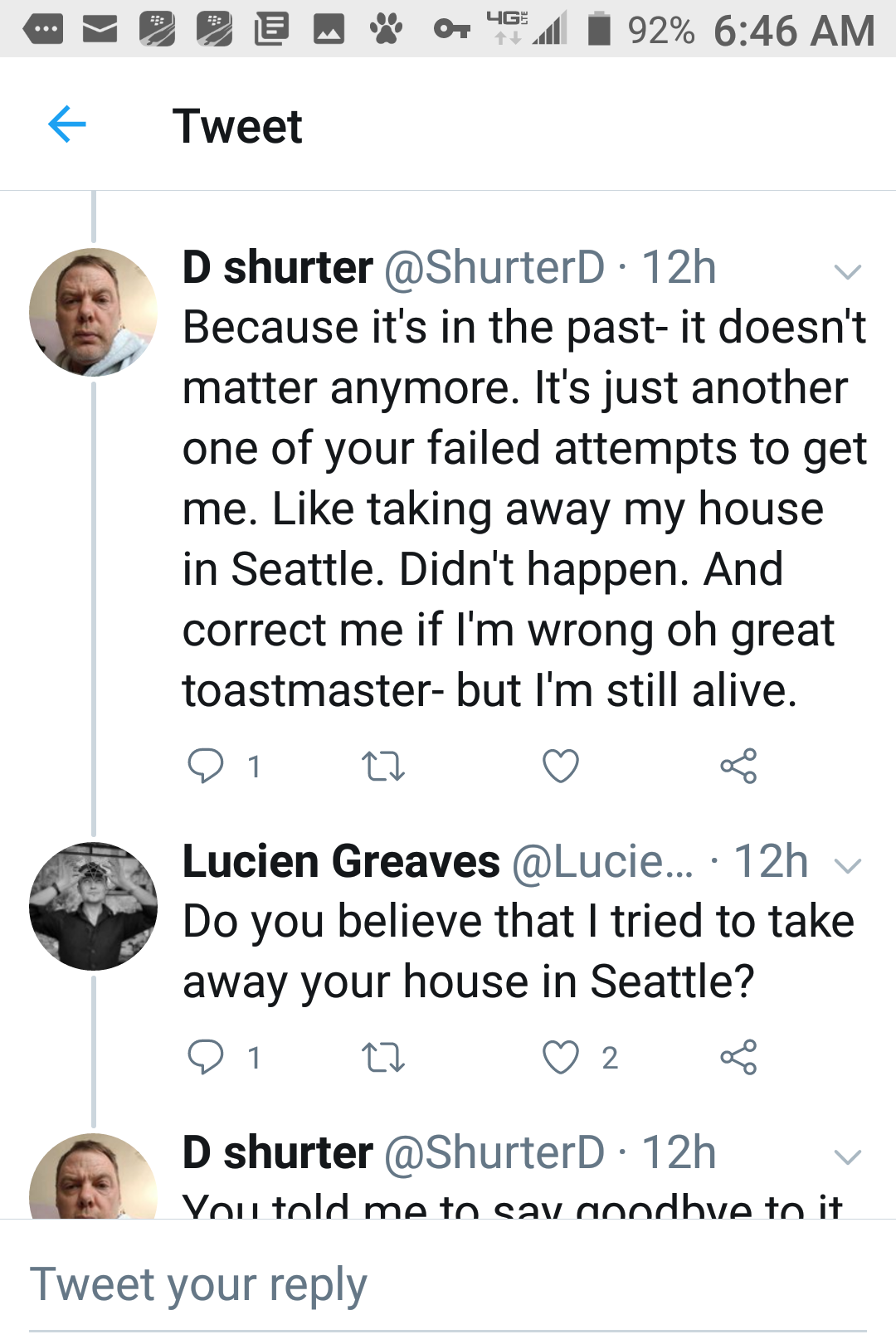The width and height of the screenshot is (896, 1344).
Task: Reply to D shurter's first tweet
Action: tap(206, 766)
